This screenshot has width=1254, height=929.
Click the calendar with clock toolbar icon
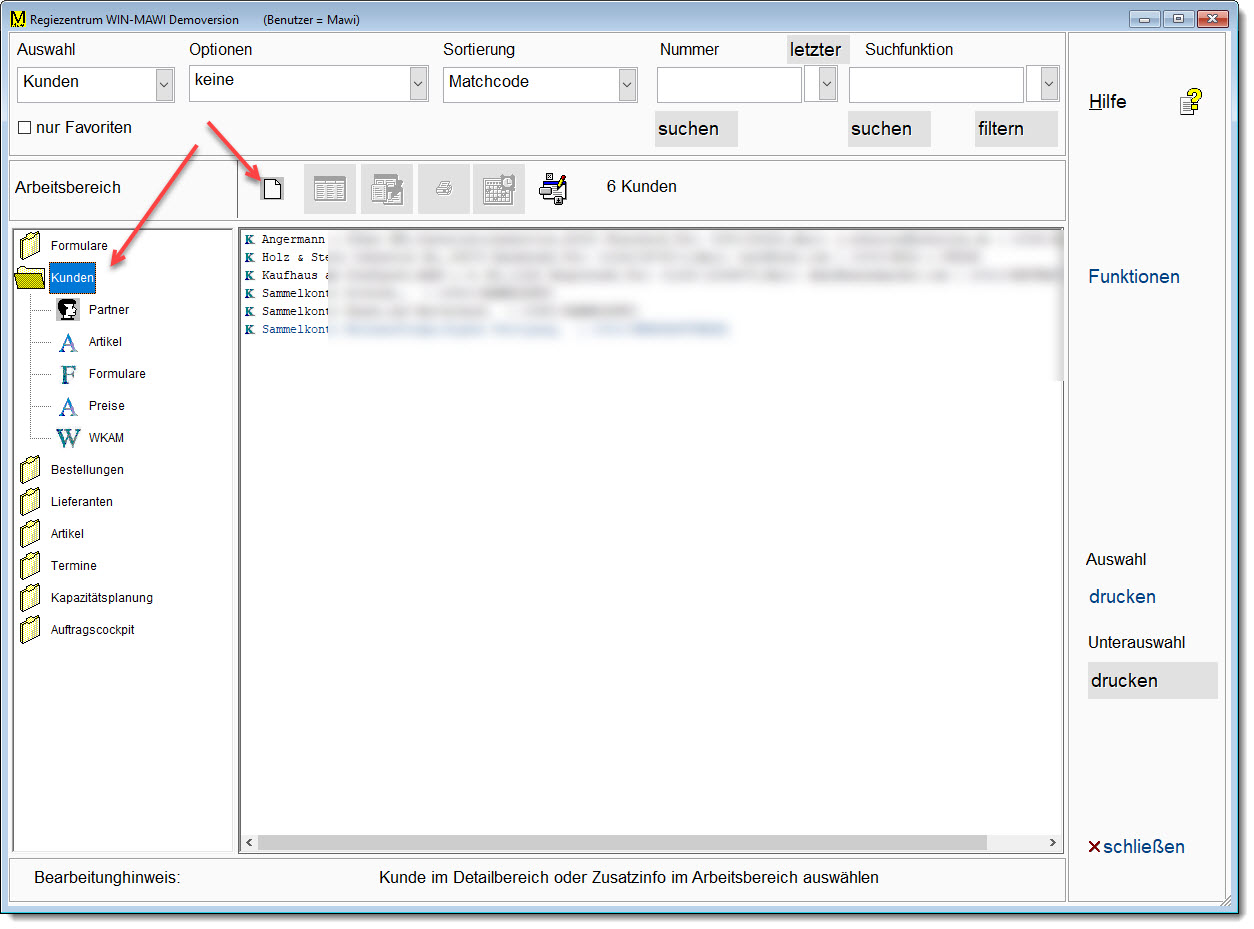[498, 189]
